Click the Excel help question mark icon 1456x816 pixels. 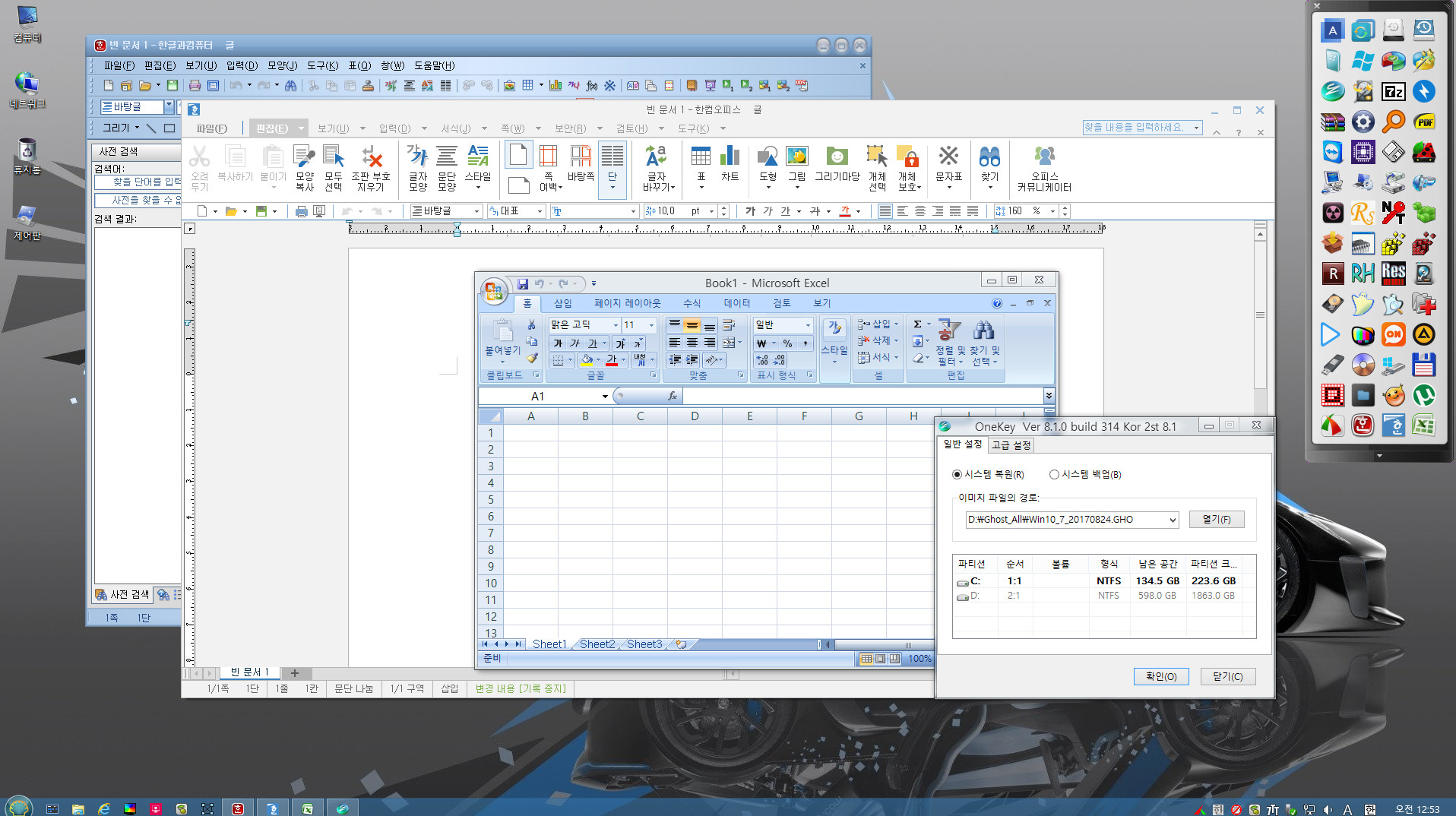[x=997, y=303]
